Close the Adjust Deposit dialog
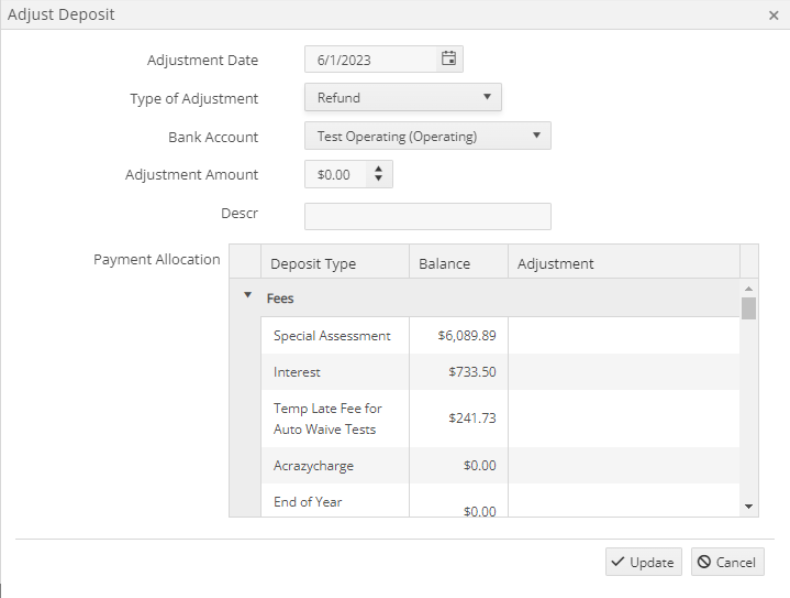Screen dimensions: 790x598 click(x=773, y=16)
